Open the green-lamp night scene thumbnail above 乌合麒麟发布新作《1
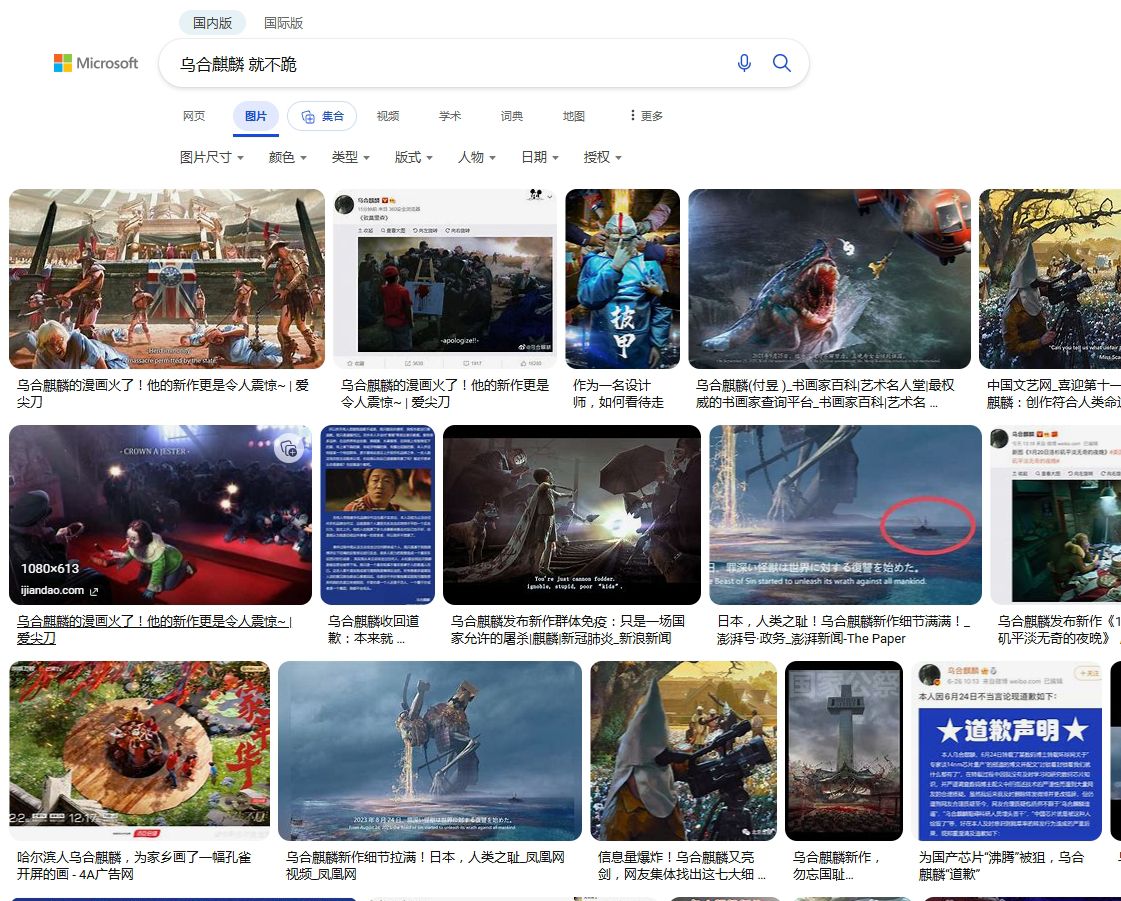The image size is (1121, 901). (x=1056, y=515)
